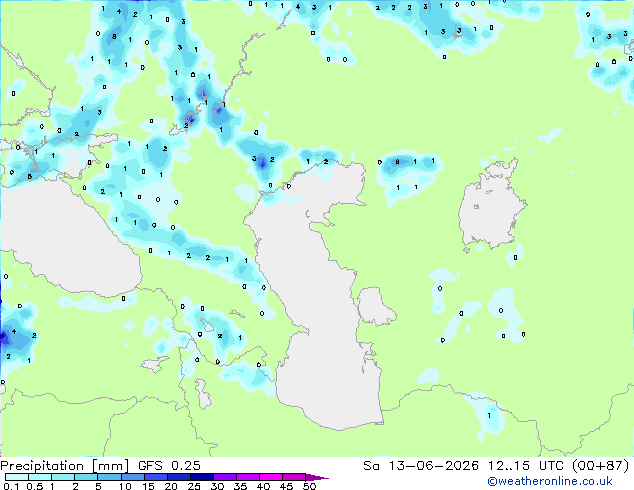The width and height of the screenshot is (634, 490).
Task: Click the 35–40 mm legend color box
Action: click(x=248, y=477)
